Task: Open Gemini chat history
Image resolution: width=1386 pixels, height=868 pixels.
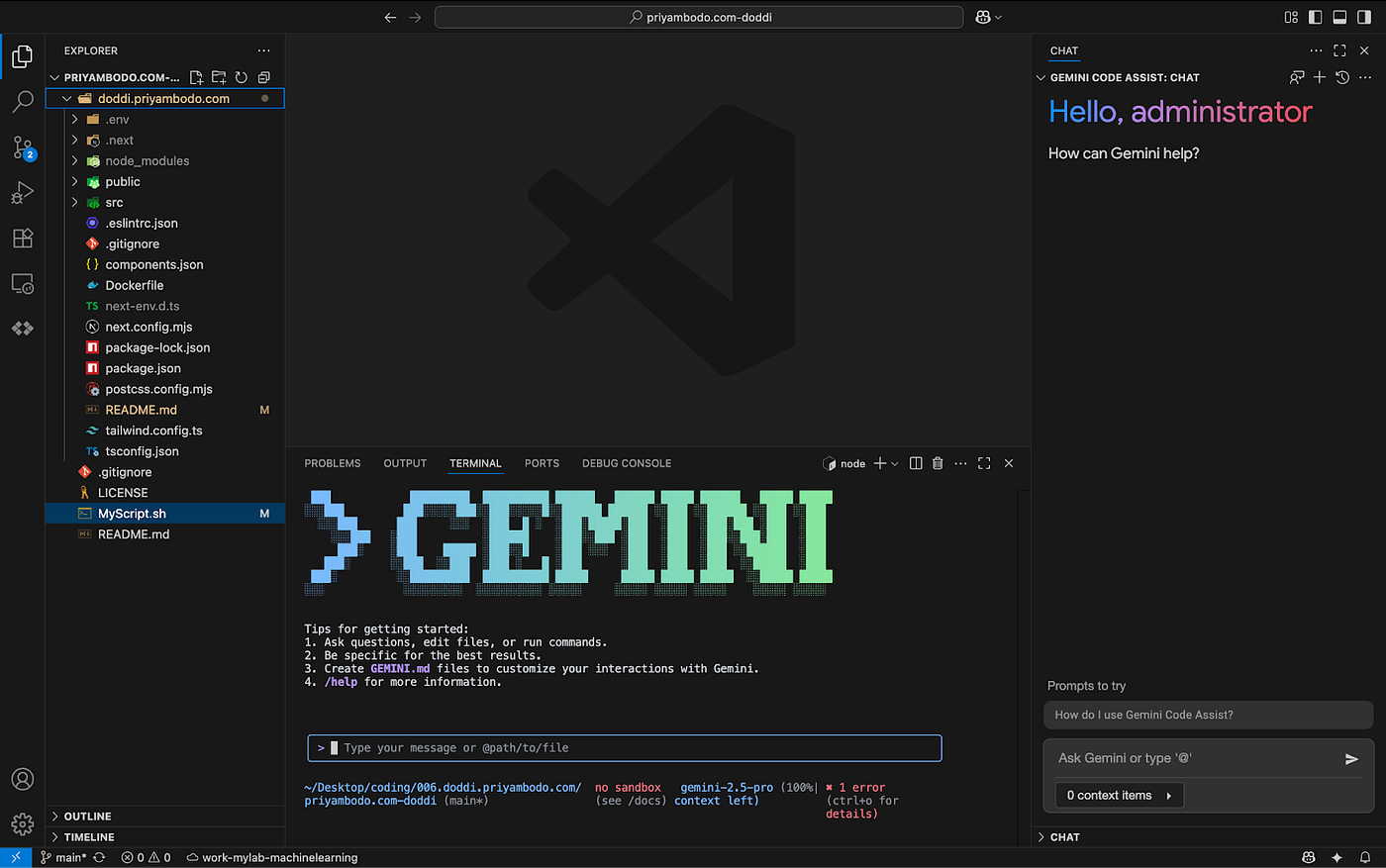Action: 1342,77
